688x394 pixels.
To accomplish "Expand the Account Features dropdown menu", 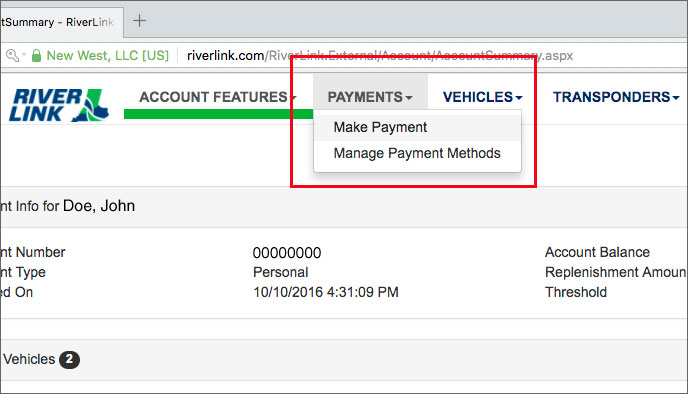I will [x=218, y=97].
